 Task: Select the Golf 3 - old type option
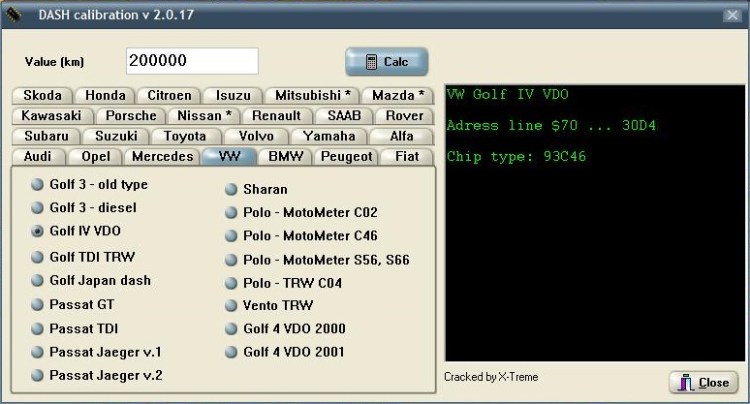pos(38,185)
